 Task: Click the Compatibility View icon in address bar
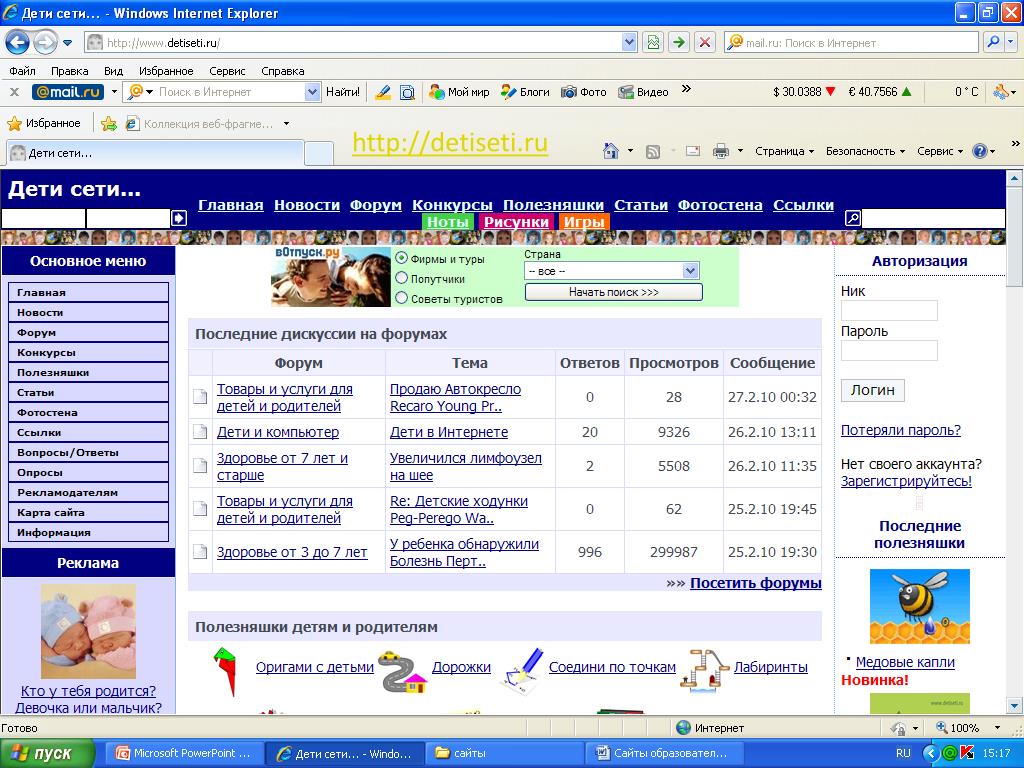[653, 43]
